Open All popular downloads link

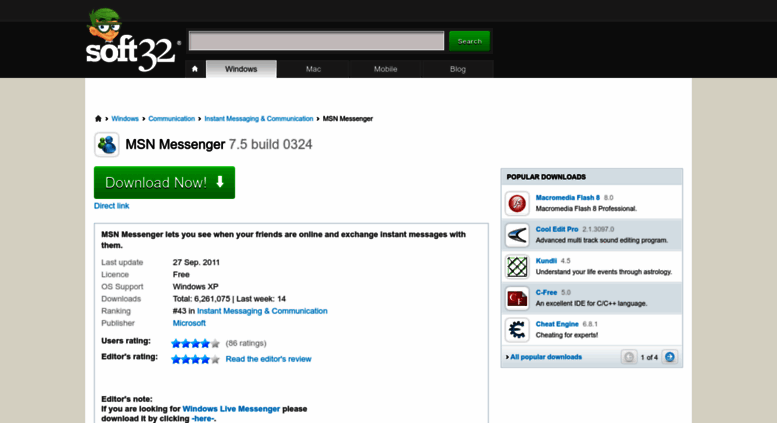[546, 357]
